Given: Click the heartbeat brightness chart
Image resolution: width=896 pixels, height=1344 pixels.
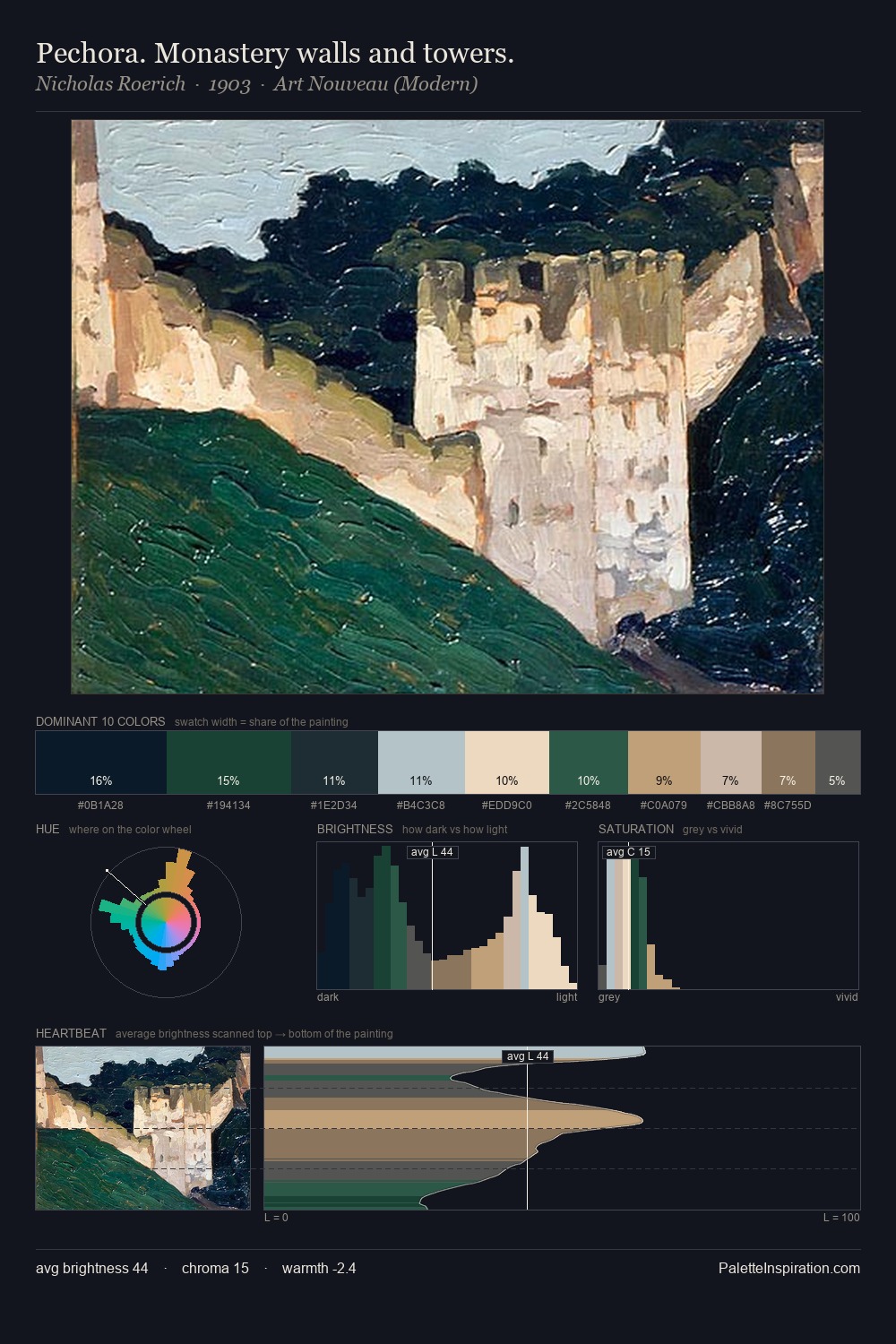Looking at the screenshot, I should [562, 1128].
